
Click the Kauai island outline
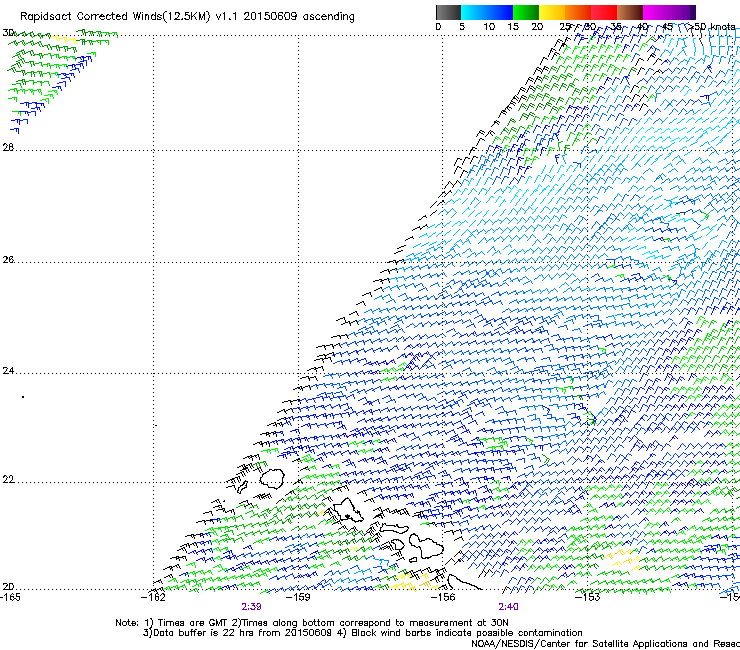[272, 478]
